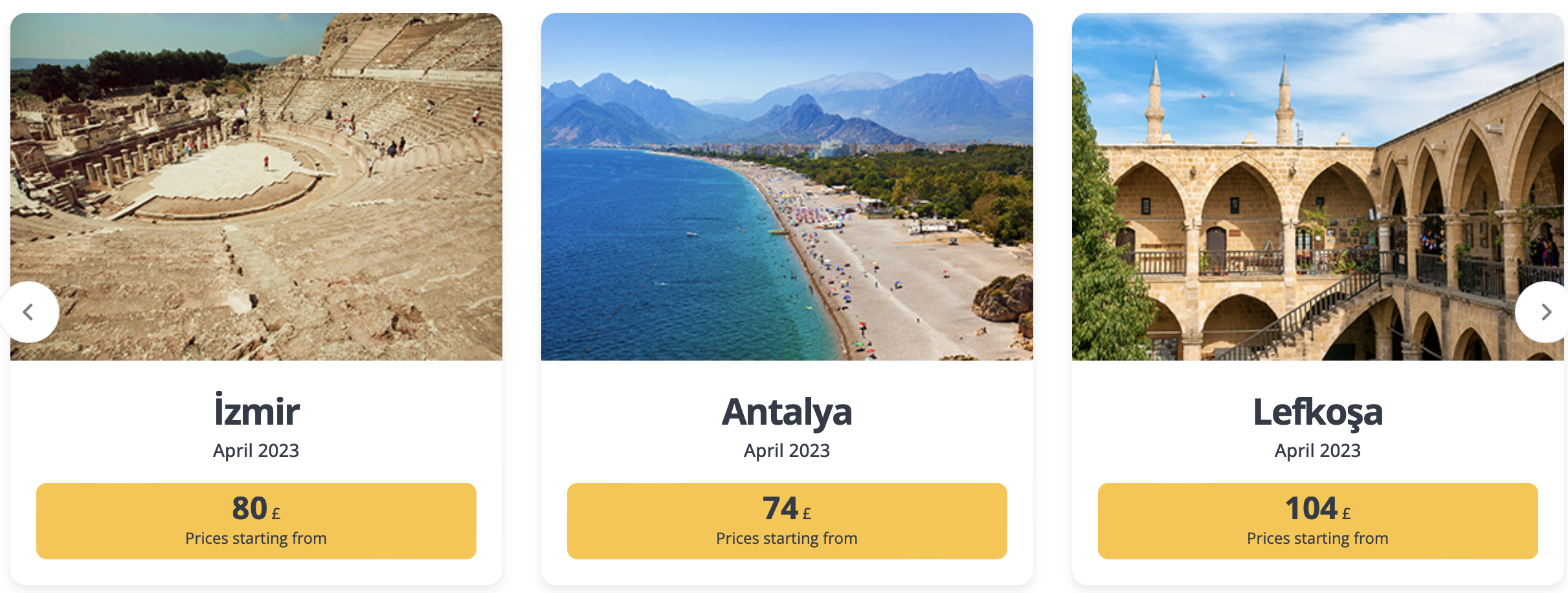Go to previous destinations with left arrow

coord(28,312)
